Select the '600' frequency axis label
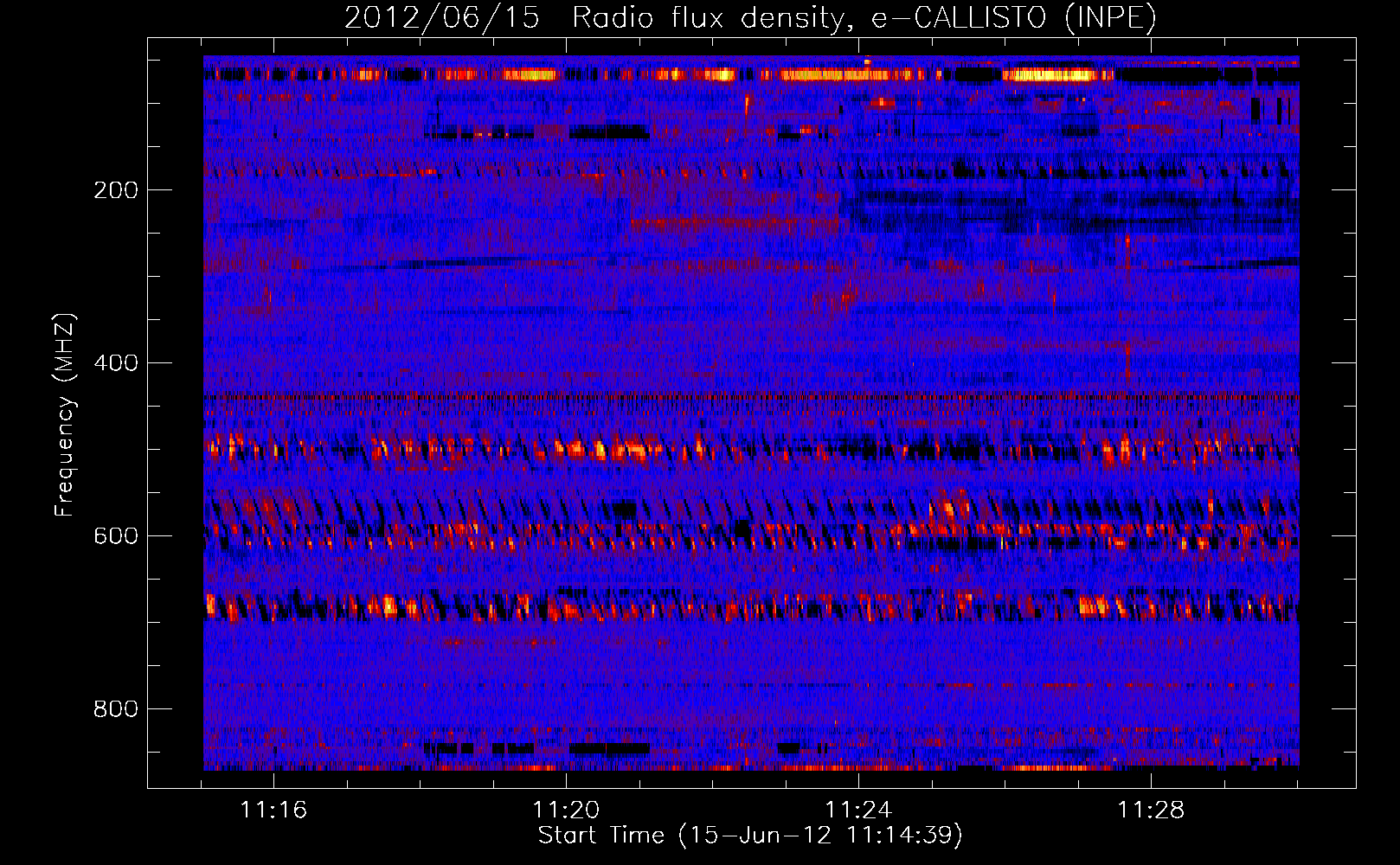Viewport: 1400px width, 865px height. 116,536
